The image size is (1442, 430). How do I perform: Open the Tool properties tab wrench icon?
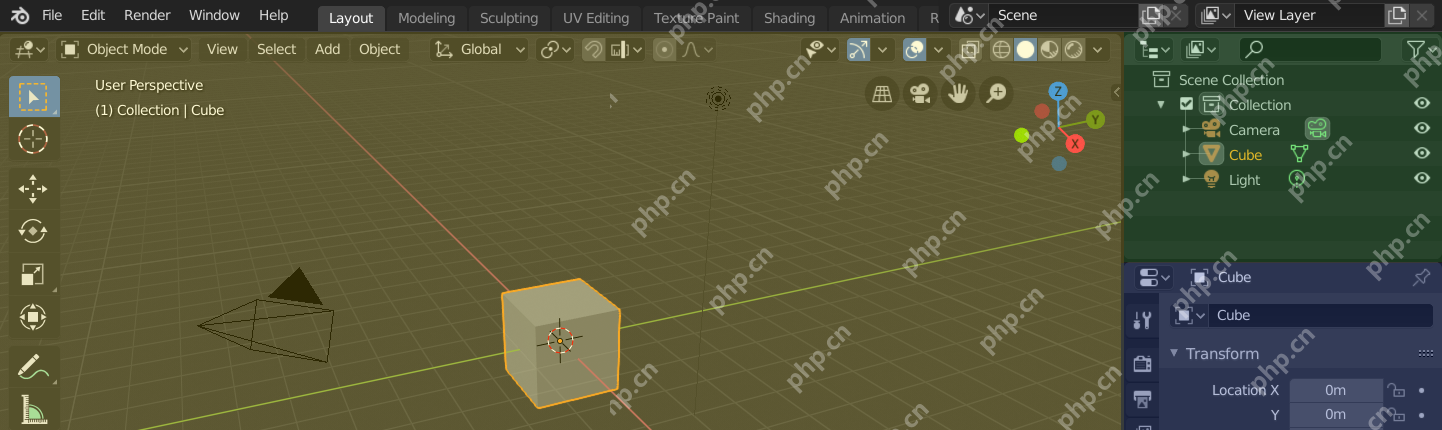tap(1142, 320)
